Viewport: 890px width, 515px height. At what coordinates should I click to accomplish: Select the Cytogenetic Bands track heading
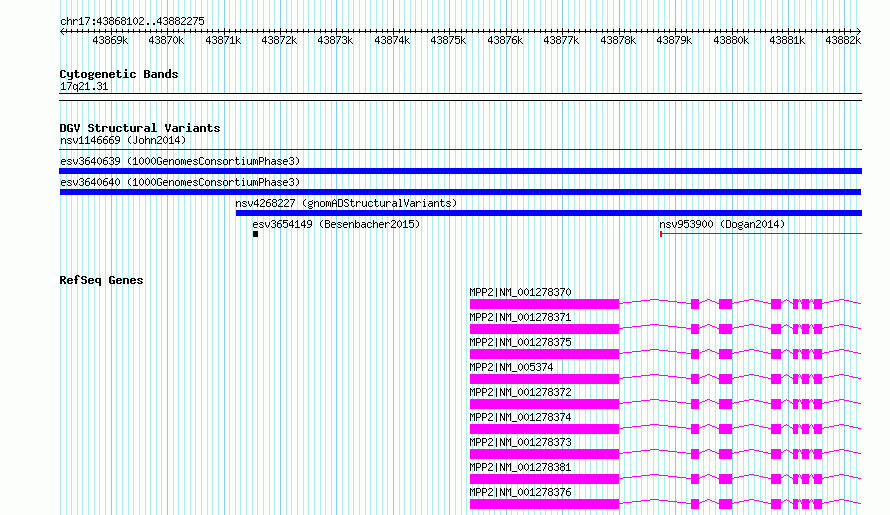(119, 74)
